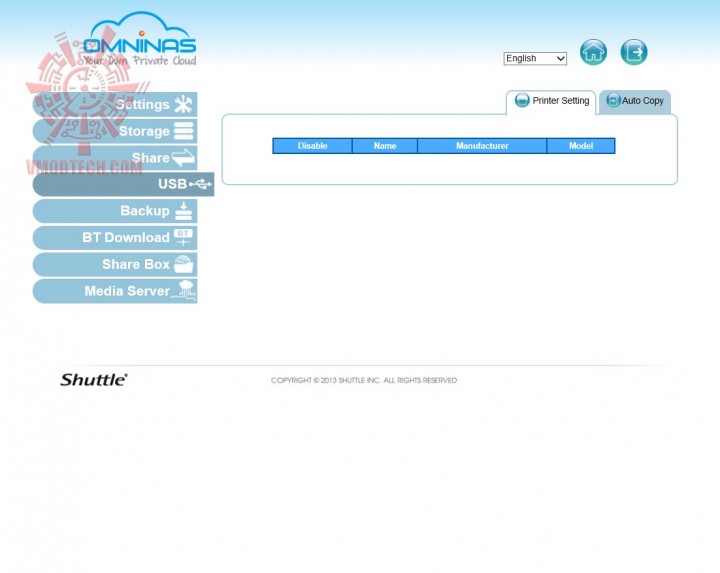This screenshot has height=573, width=720.
Task: Select the USB sidebar item
Action: click(124, 184)
